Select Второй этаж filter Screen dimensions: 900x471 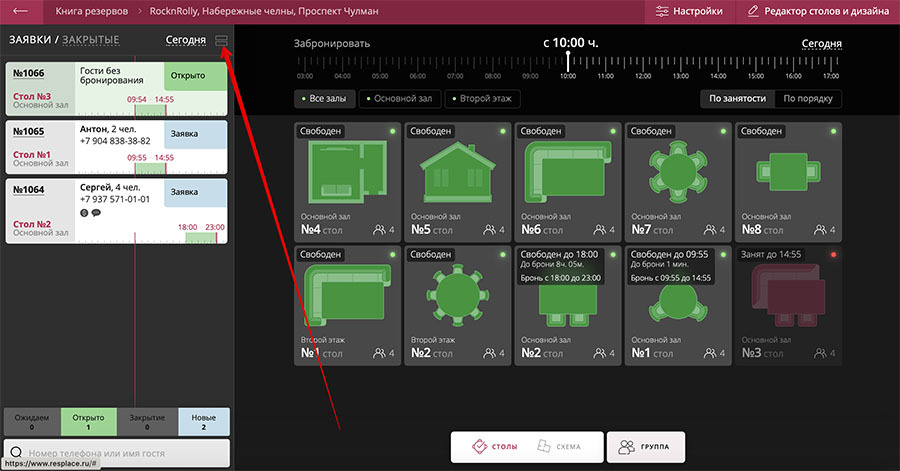click(x=482, y=99)
